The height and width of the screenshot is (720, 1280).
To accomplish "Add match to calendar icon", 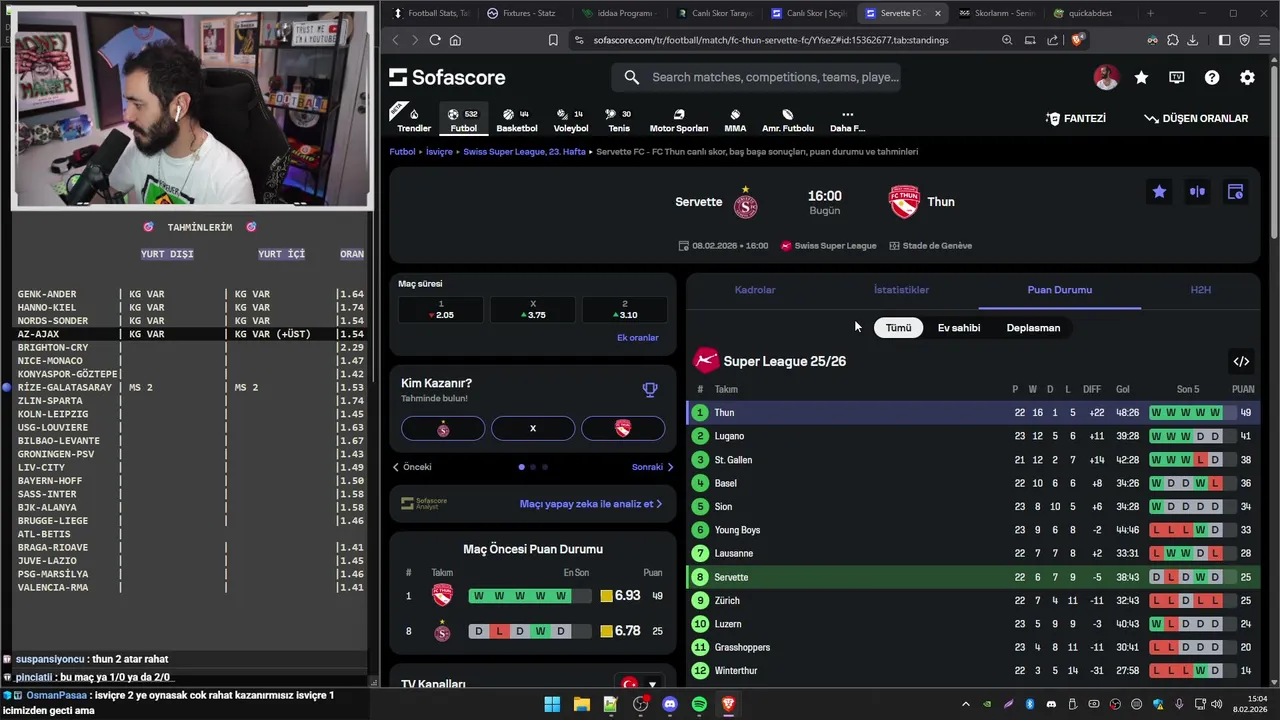I will tap(1235, 192).
